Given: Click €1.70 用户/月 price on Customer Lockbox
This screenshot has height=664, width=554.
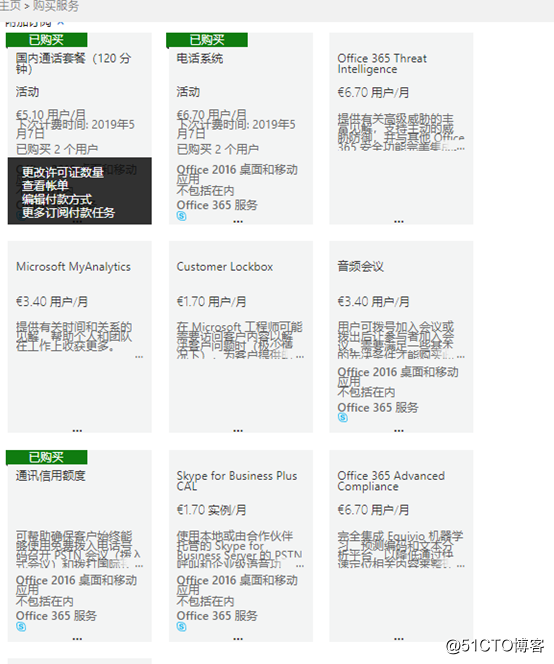Looking at the screenshot, I should tap(211, 302).
